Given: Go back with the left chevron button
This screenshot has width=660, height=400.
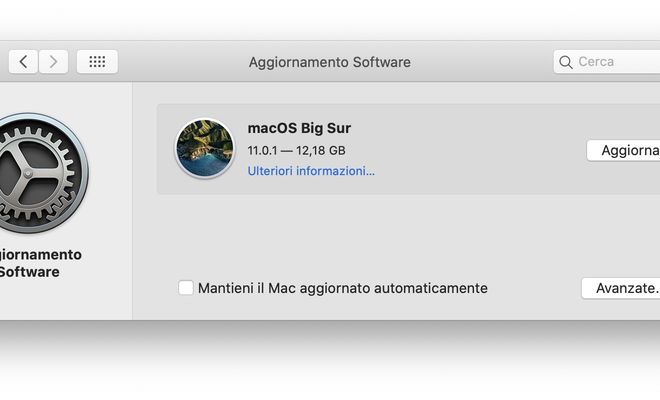Looking at the screenshot, I should pyautogui.click(x=23, y=62).
